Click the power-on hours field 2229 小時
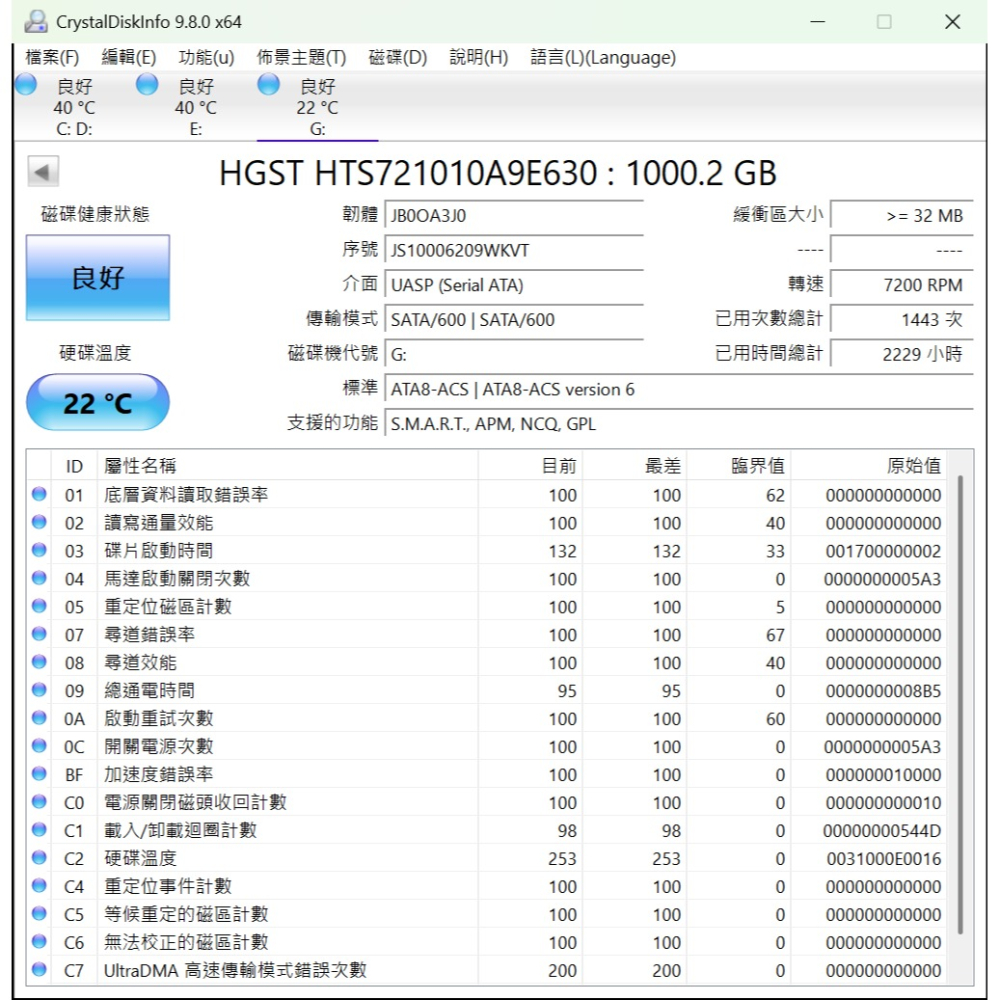Viewport: 1000px width, 1000px height. click(902, 354)
